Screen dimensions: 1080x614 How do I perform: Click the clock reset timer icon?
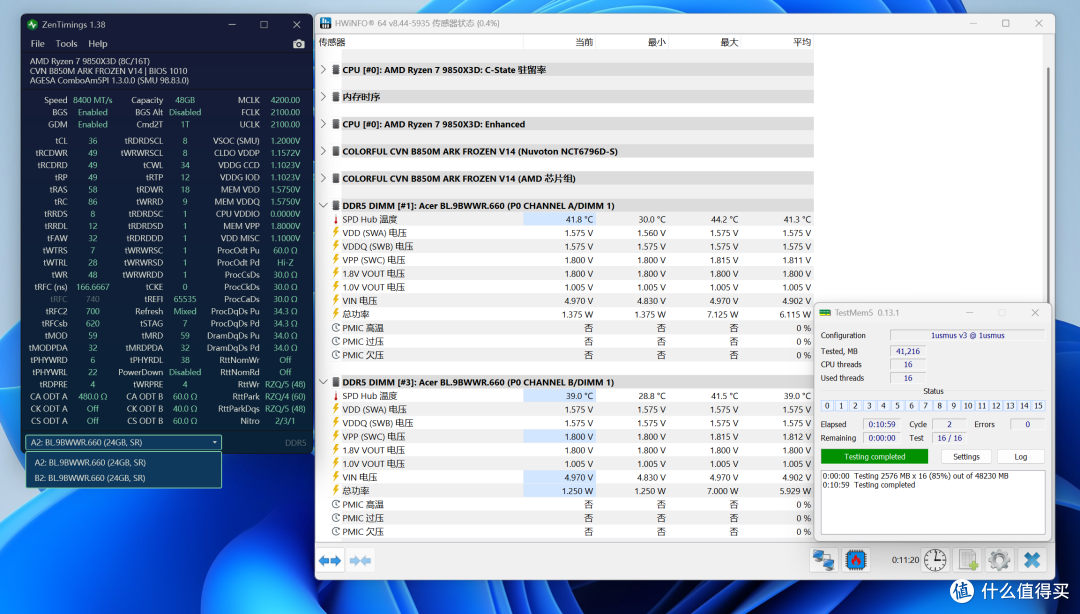935,560
